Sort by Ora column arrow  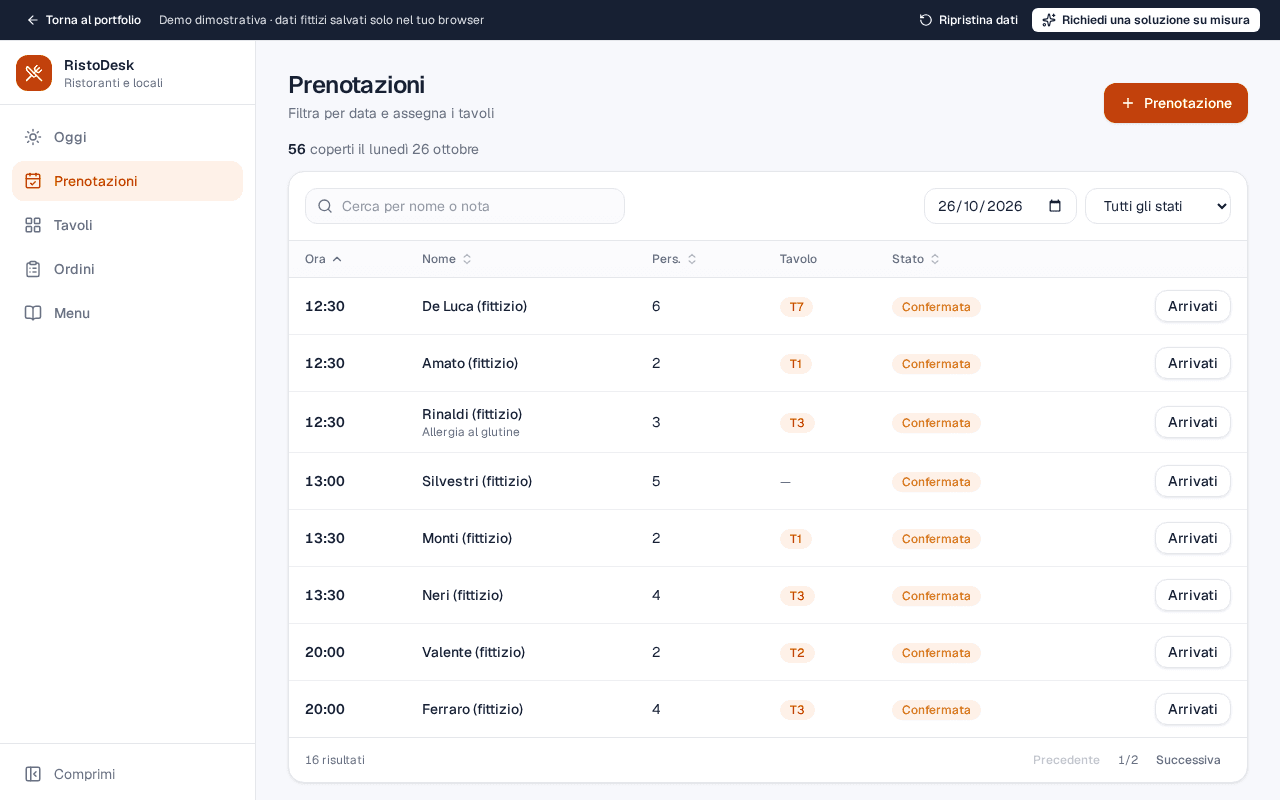coord(337,259)
